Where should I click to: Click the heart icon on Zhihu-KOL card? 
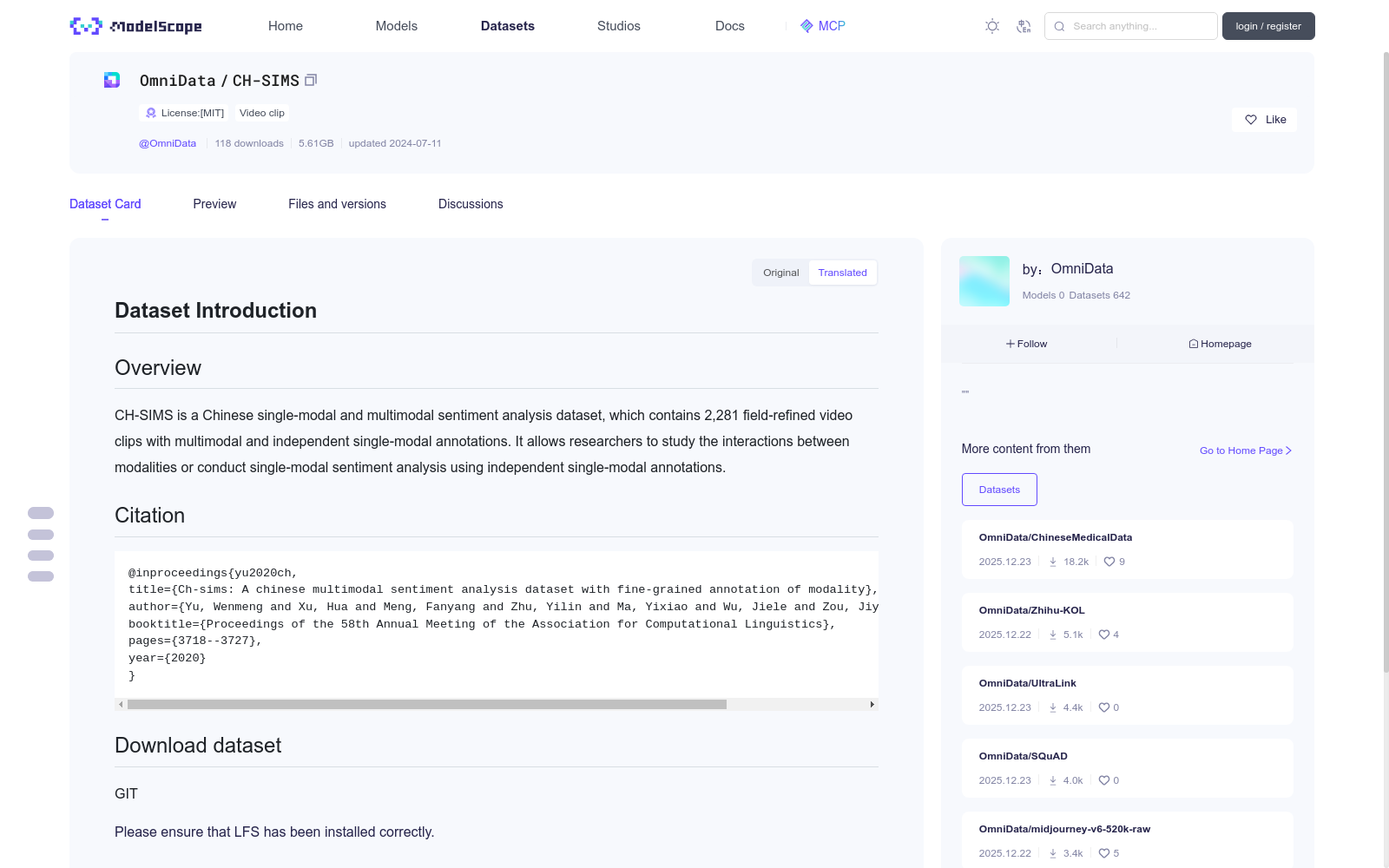coord(1104,635)
